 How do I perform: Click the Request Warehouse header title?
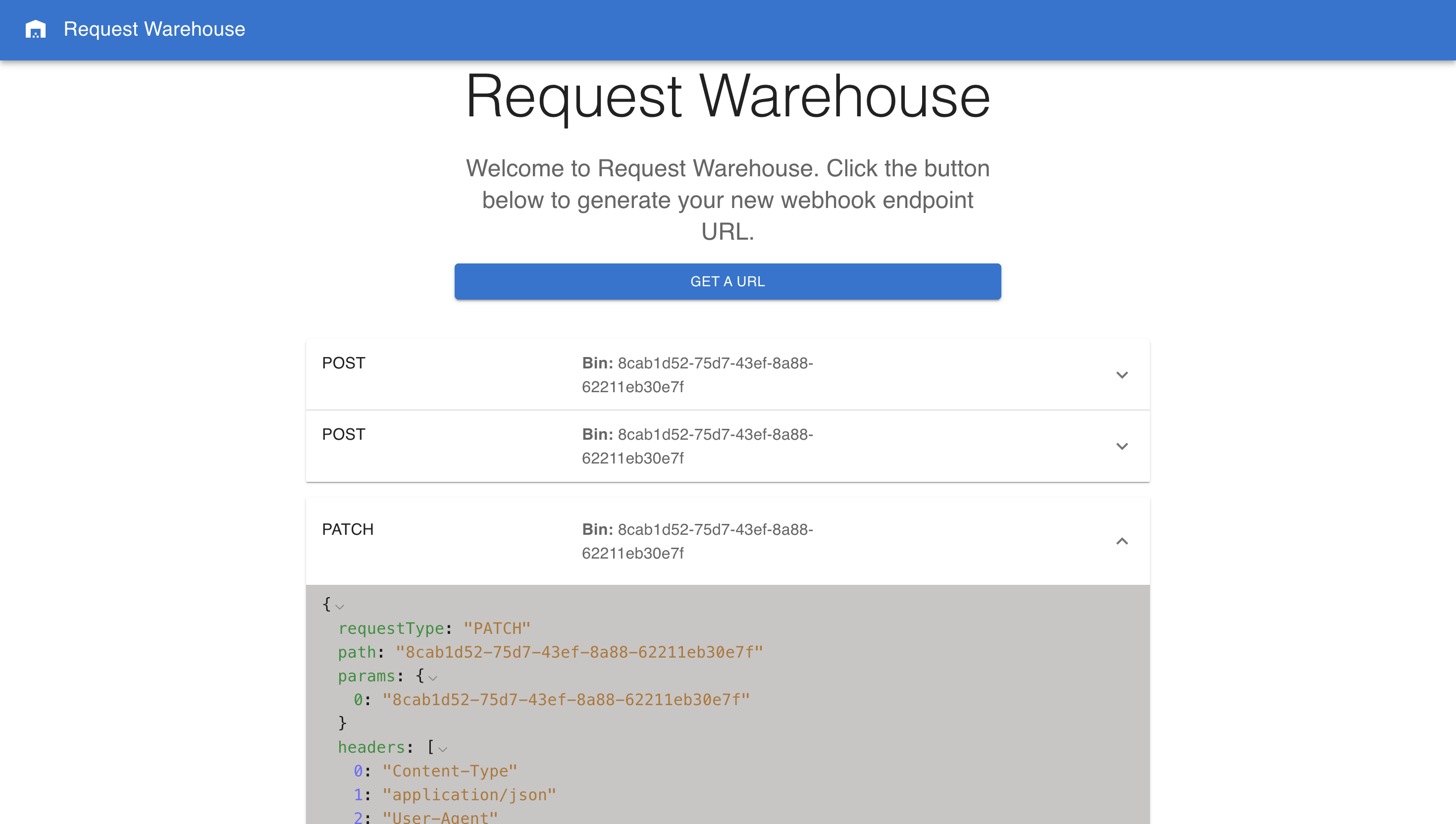[154, 29]
